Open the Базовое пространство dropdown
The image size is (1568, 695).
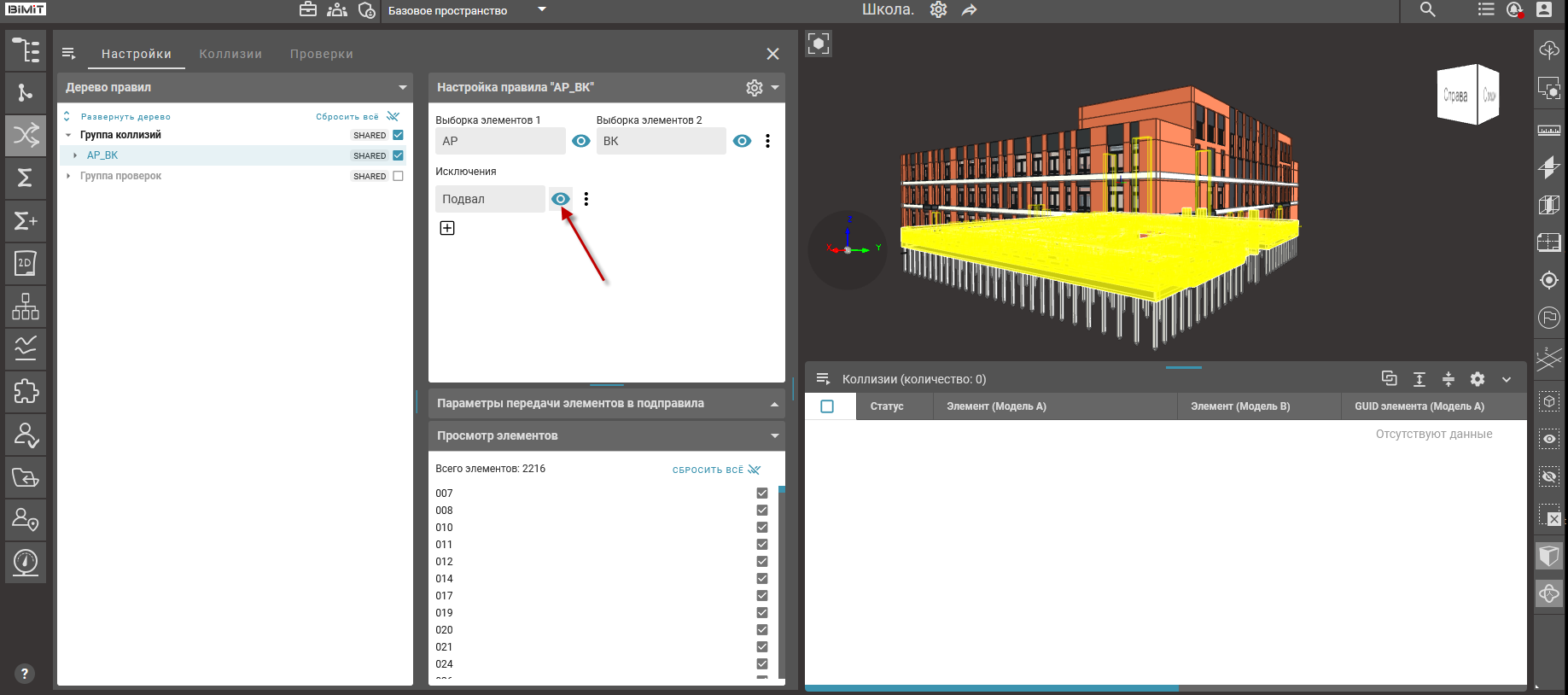[541, 10]
